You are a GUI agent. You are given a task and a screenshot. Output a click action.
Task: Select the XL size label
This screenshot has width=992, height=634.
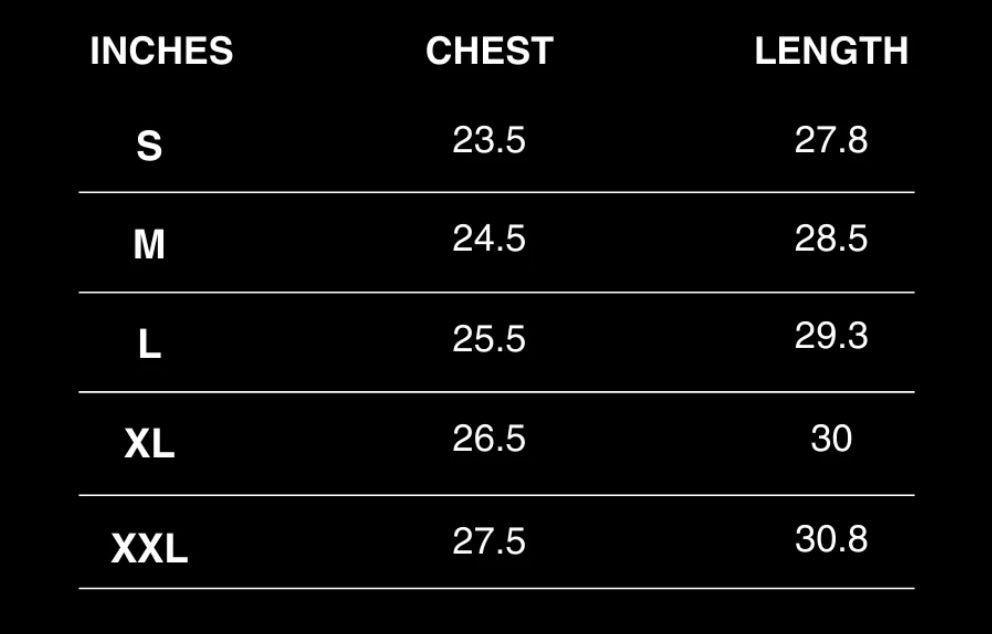149,444
